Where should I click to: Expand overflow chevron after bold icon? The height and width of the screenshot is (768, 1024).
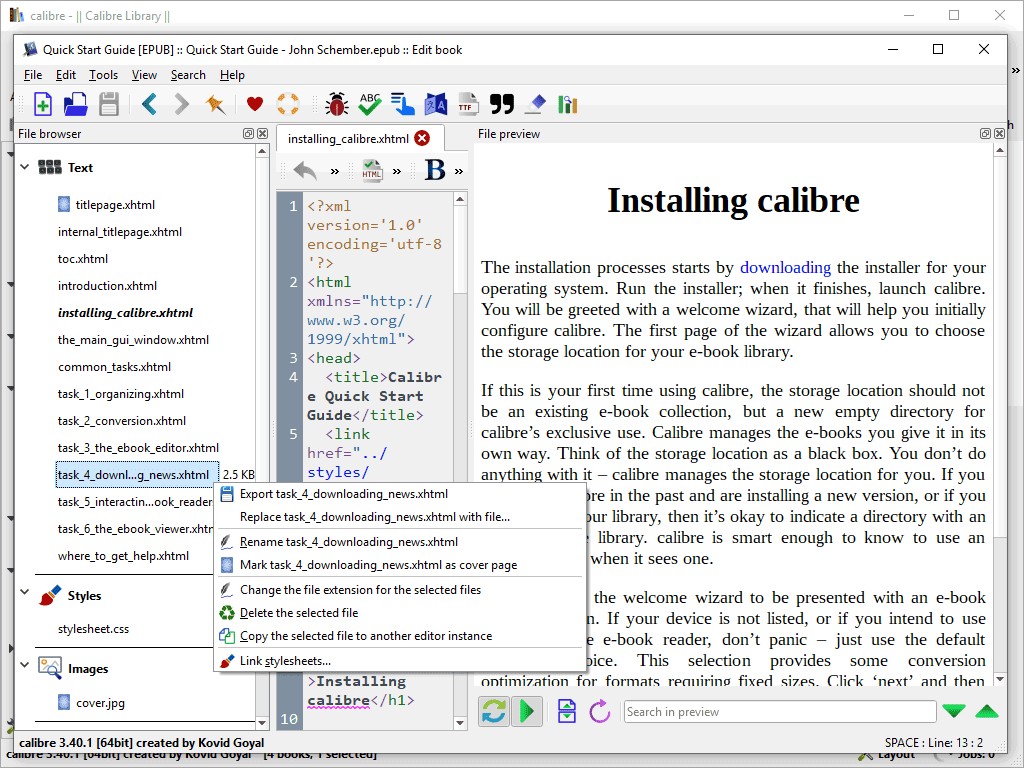[459, 172]
